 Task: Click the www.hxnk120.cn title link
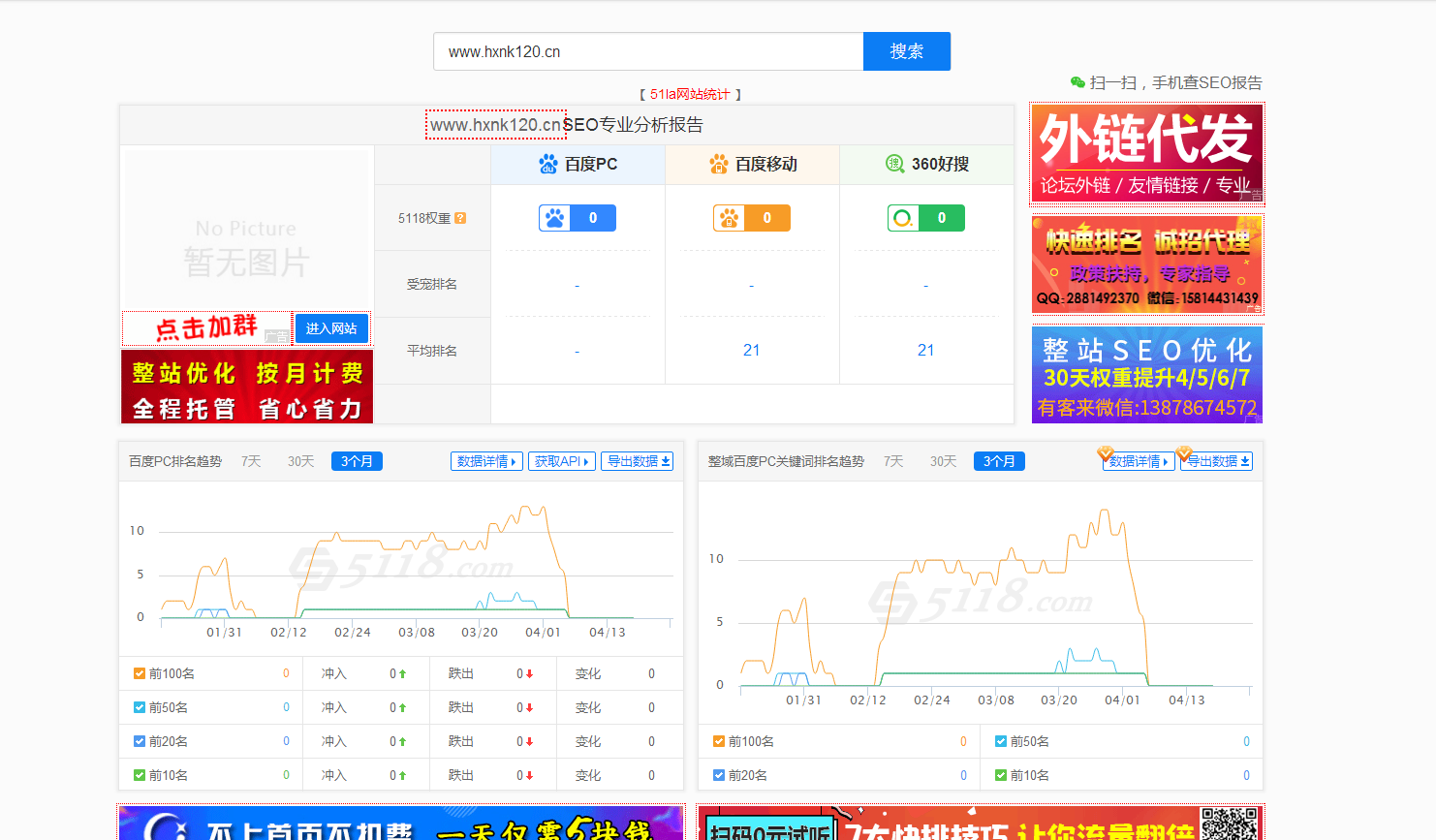pos(496,125)
